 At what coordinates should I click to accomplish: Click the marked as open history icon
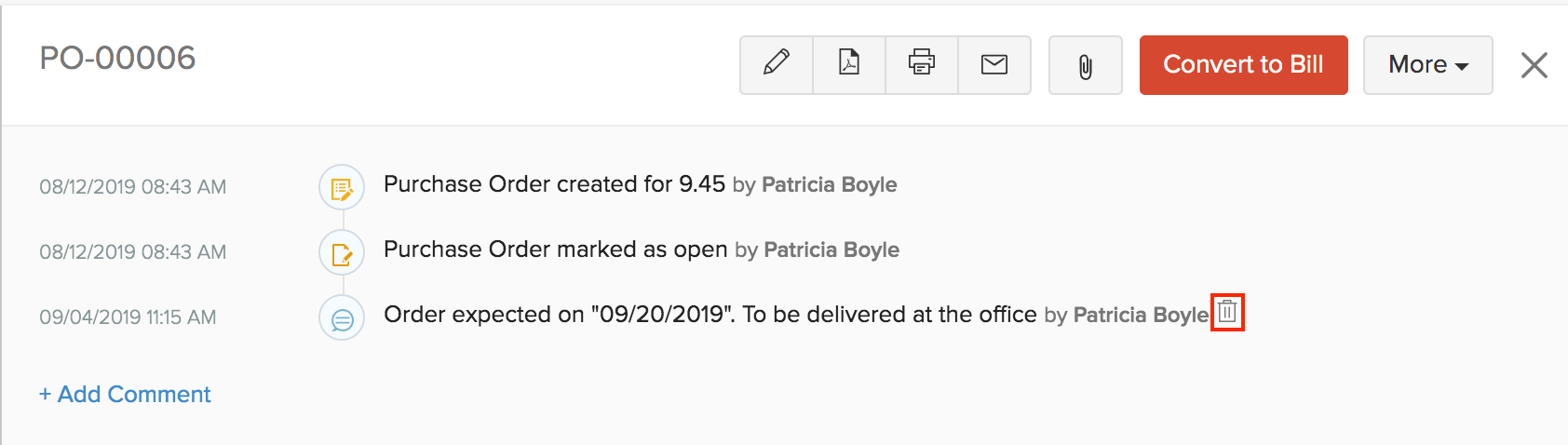tap(342, 253)
